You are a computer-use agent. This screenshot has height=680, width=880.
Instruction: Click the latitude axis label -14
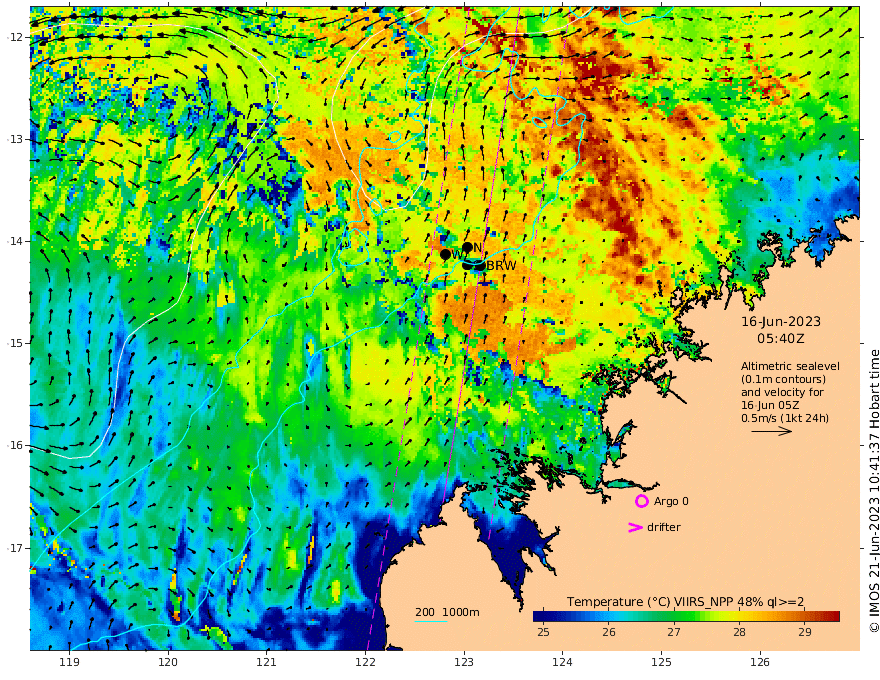pyautogui.click(x=15, y=241)
